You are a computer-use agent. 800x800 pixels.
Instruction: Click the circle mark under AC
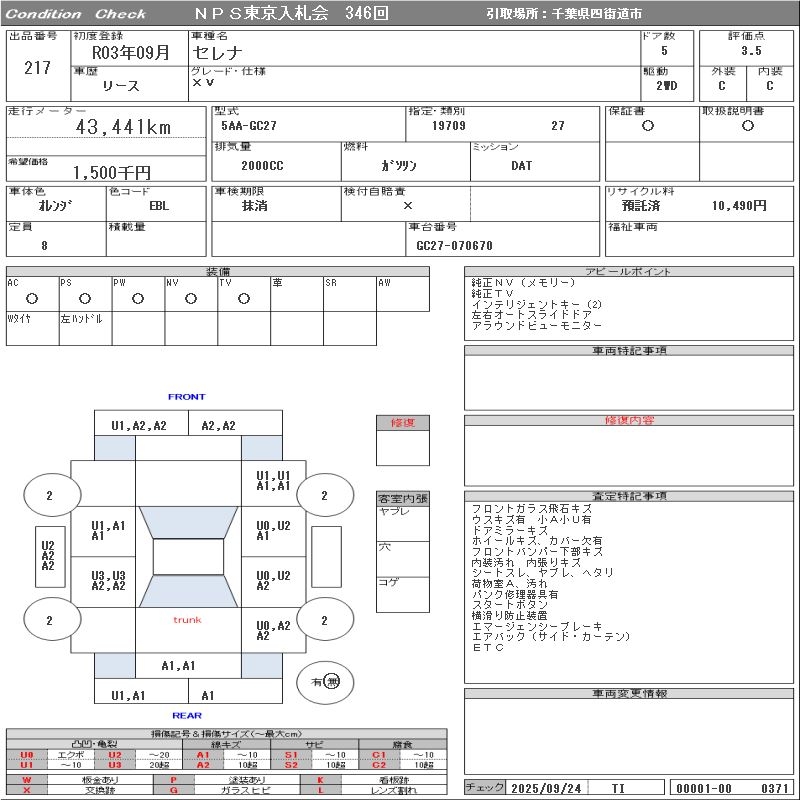pyautogui.click(x=32, y=298)
